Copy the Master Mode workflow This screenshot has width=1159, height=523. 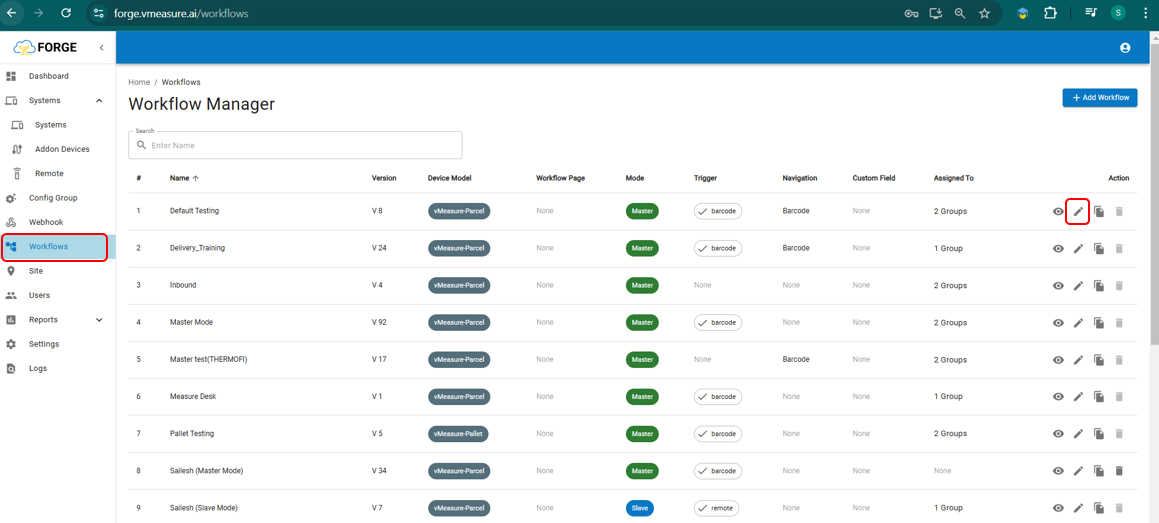click(x=1099, y=323)
